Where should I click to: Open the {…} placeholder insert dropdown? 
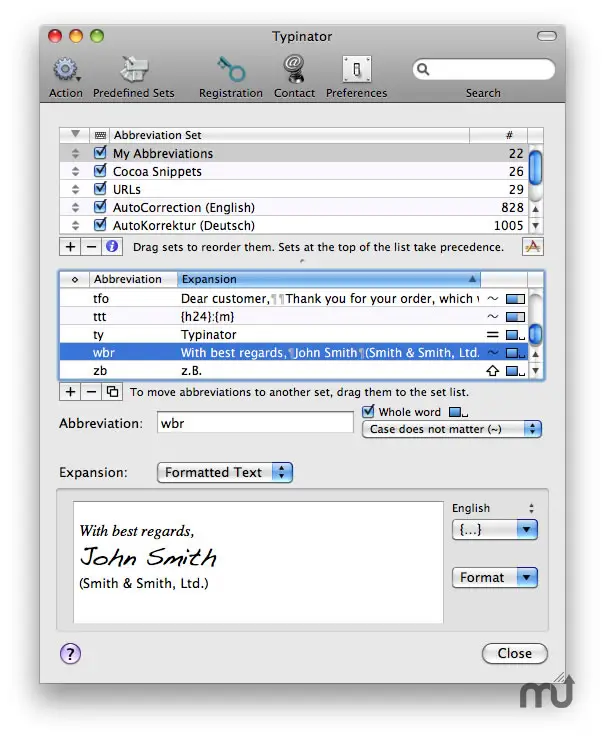coord(494,530)
